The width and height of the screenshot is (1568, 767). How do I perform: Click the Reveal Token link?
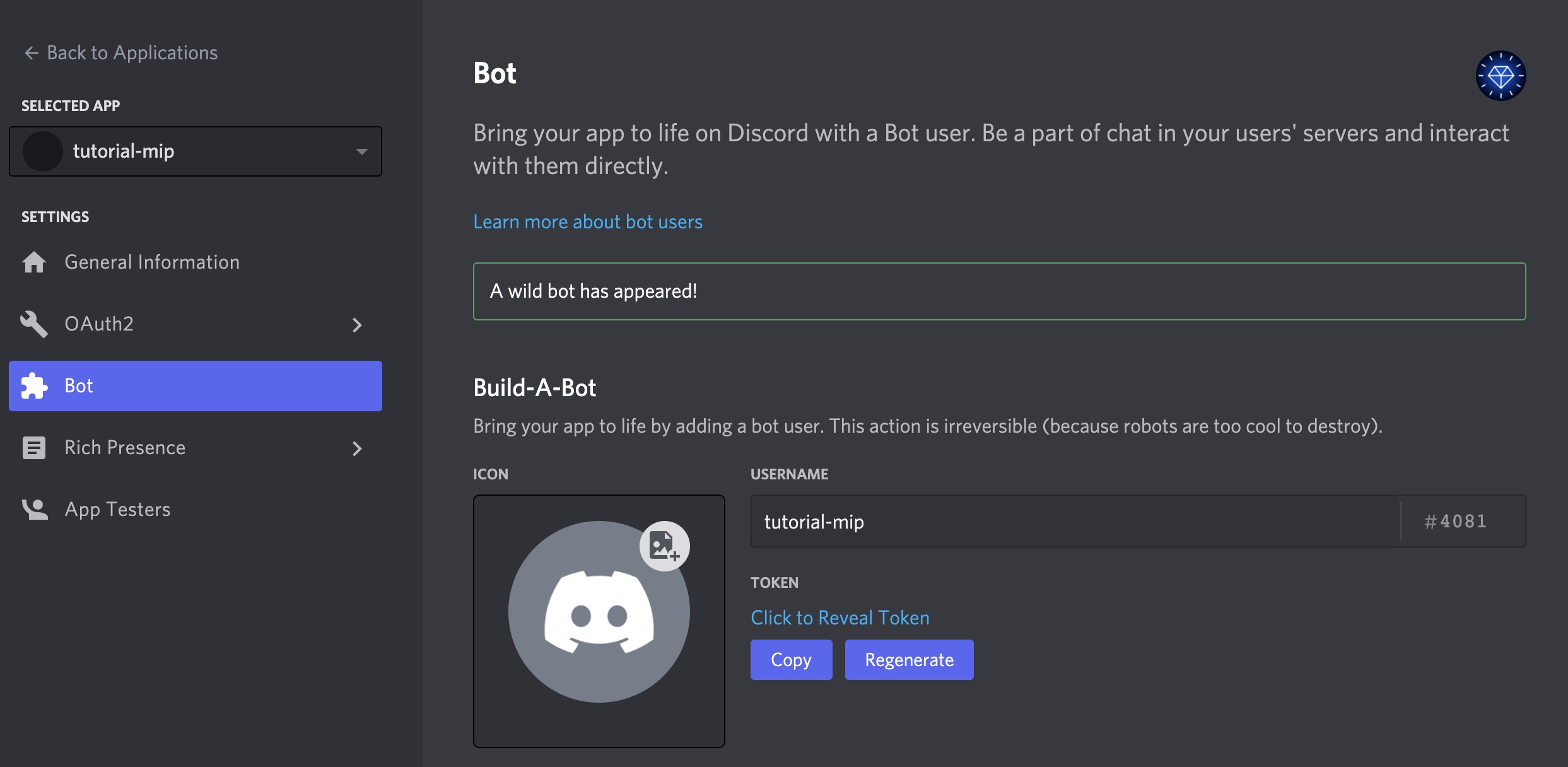[x=840, y=618]
